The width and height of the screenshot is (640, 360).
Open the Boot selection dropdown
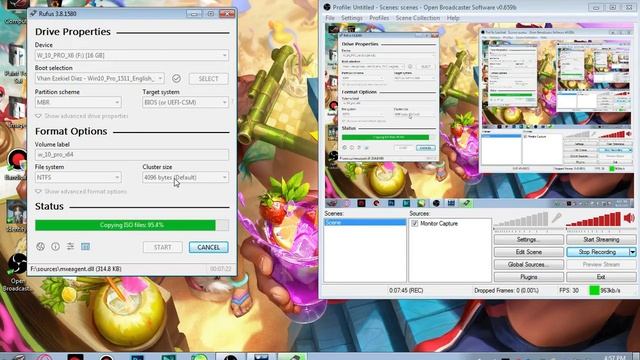pyautogui.click(x=100, y=78)
